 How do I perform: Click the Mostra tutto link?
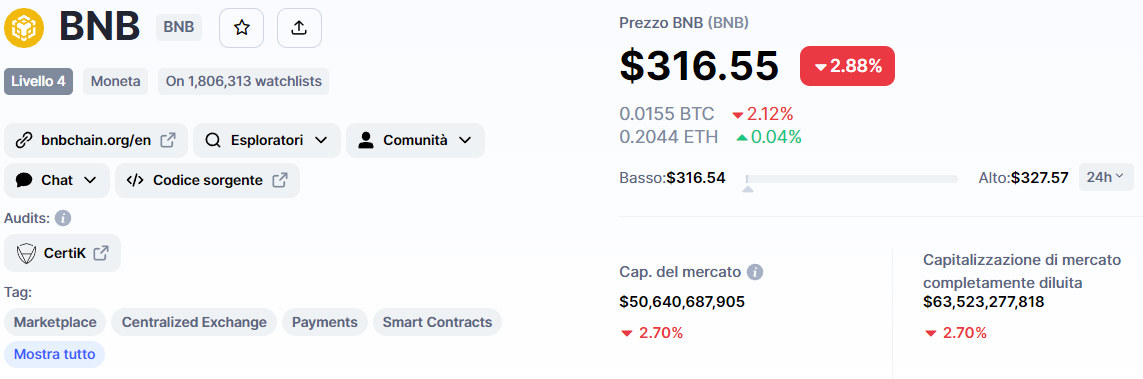[x=55, y=355]
